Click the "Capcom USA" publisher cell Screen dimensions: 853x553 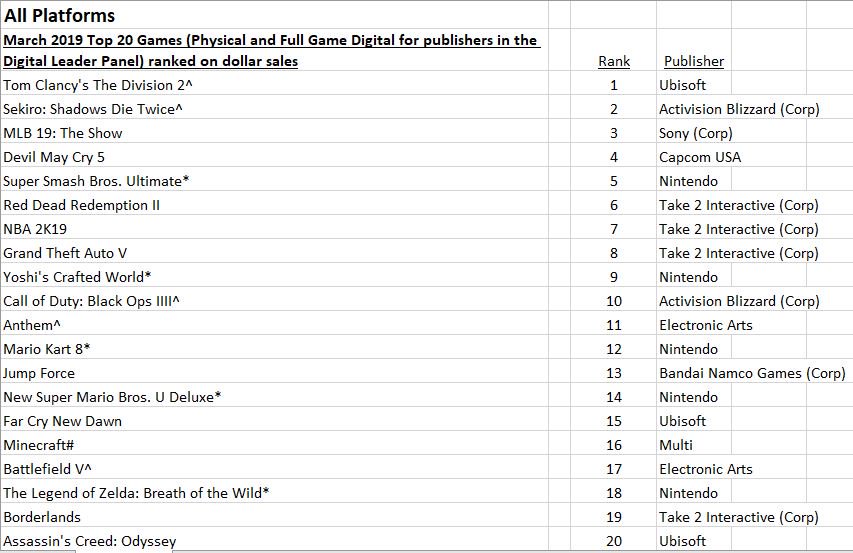[700, 157]
